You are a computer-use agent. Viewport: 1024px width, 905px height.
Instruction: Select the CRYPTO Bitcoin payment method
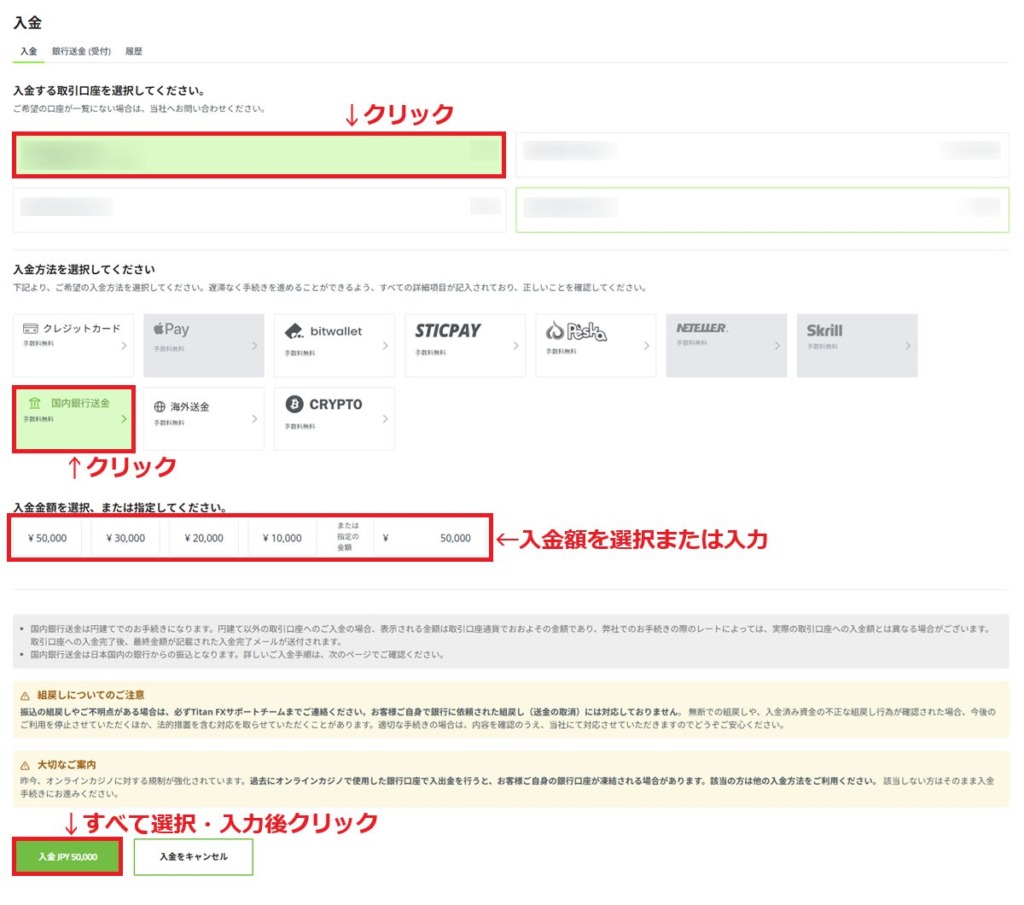pos(333,418)
